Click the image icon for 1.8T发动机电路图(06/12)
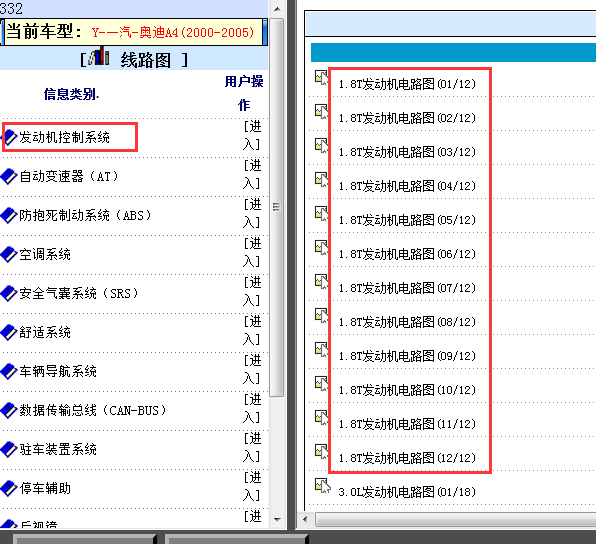Image resolution: width=596 pixels, height=544 pixels. click(x=322, y=247)
